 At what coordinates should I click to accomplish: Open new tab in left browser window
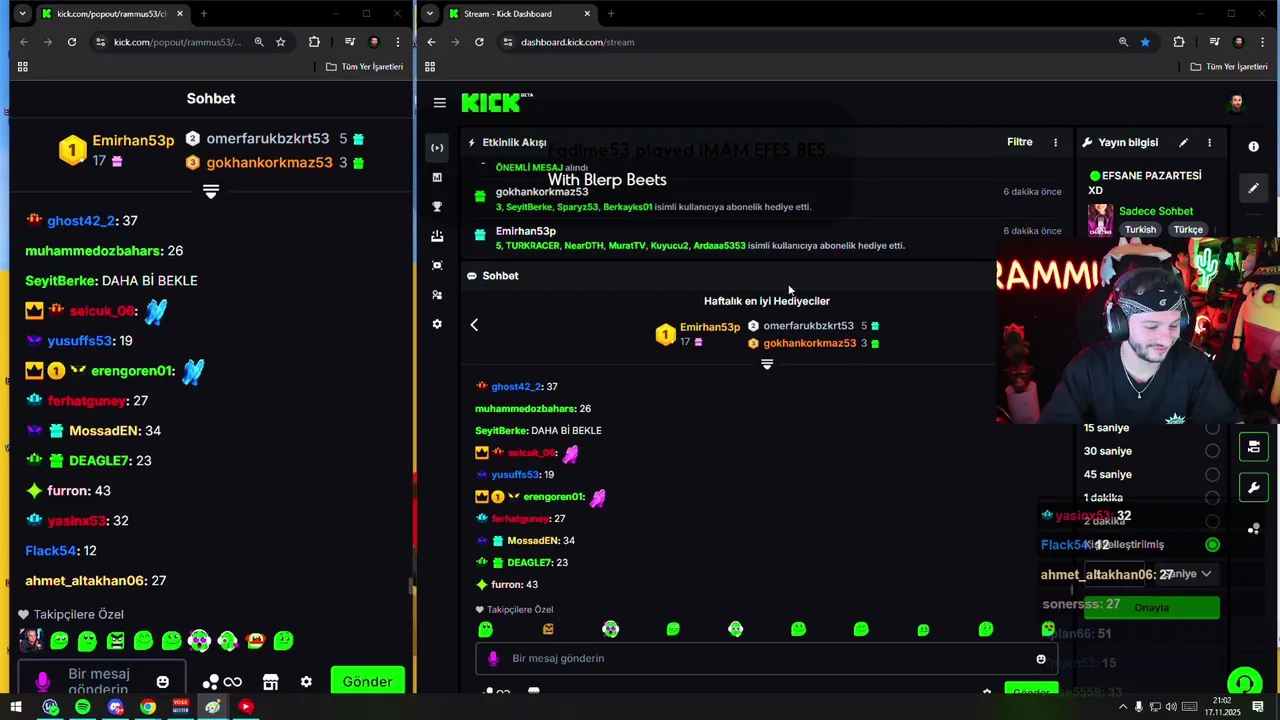[x=204, y=14]
